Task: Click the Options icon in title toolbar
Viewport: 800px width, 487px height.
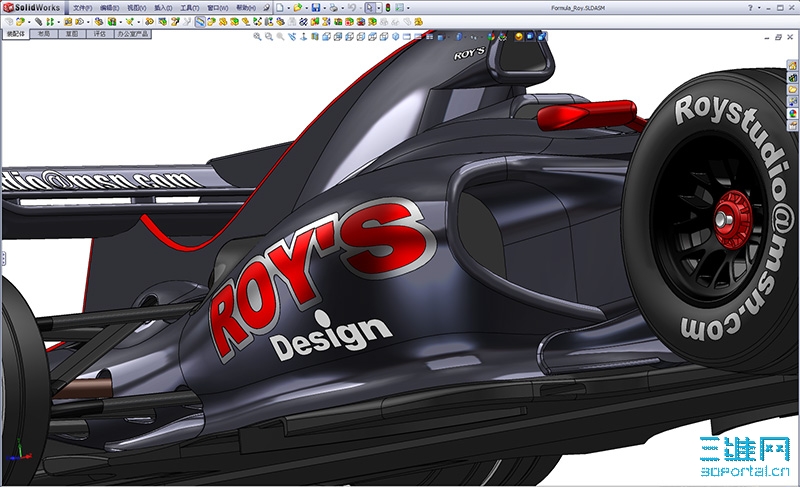Action: point(399,8)
